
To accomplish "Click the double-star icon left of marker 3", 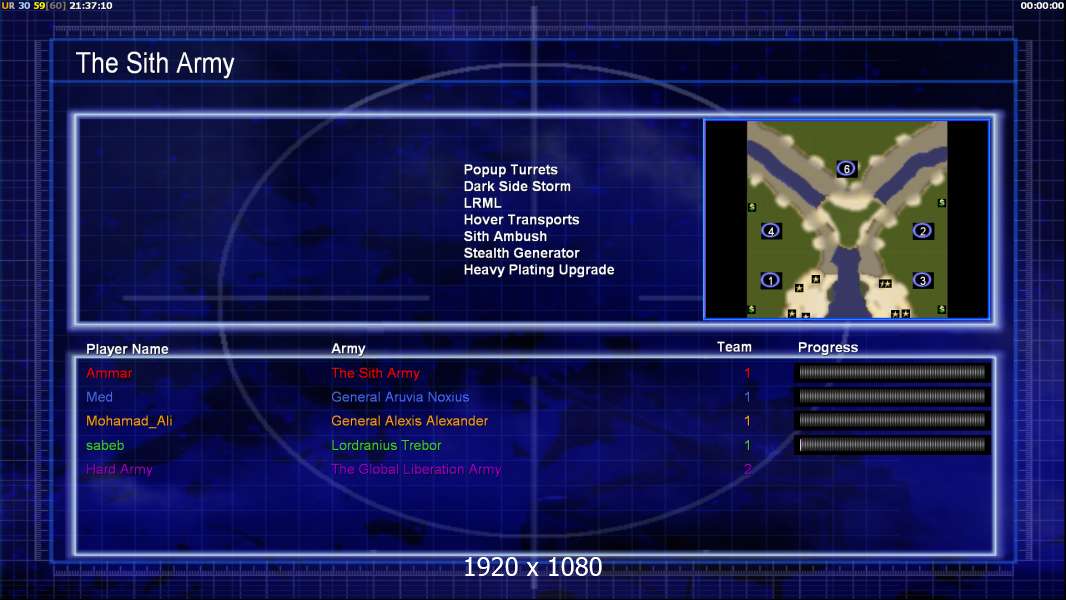I will click(884, 283).
